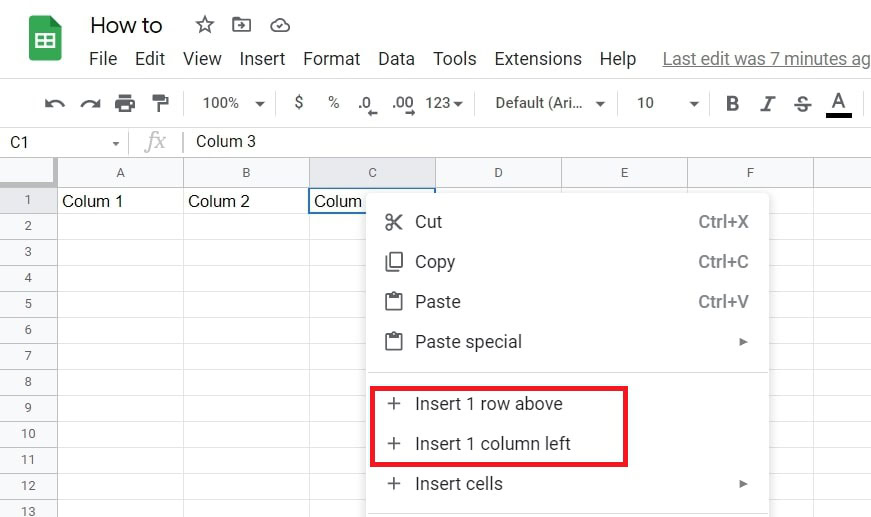The image size is (871, 517).
Task: Toggle bold formatting
Action: (x=732, y=103)
